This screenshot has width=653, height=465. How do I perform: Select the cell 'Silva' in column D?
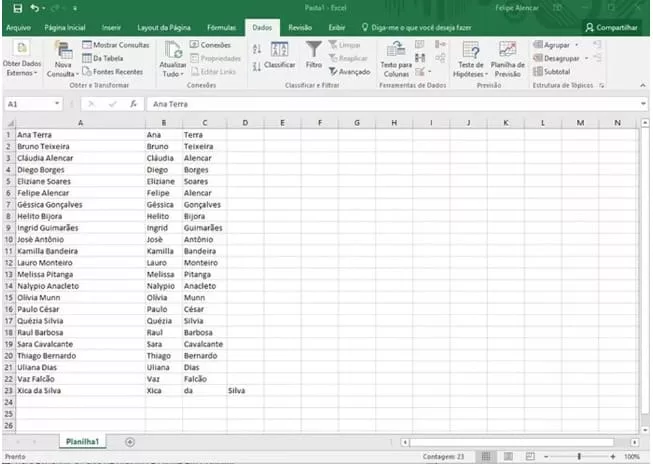(245, 391)
